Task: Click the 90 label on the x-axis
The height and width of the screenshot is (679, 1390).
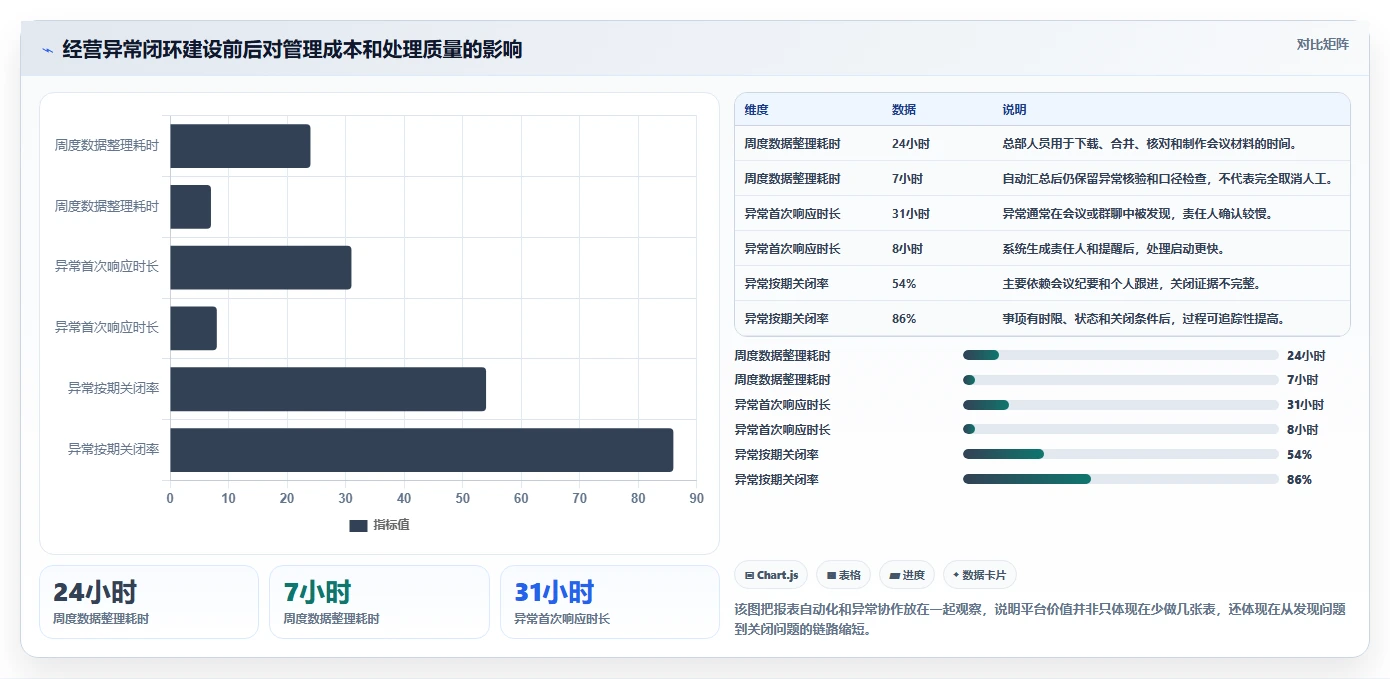Action: pyautogui.click(x=697, y=498)
